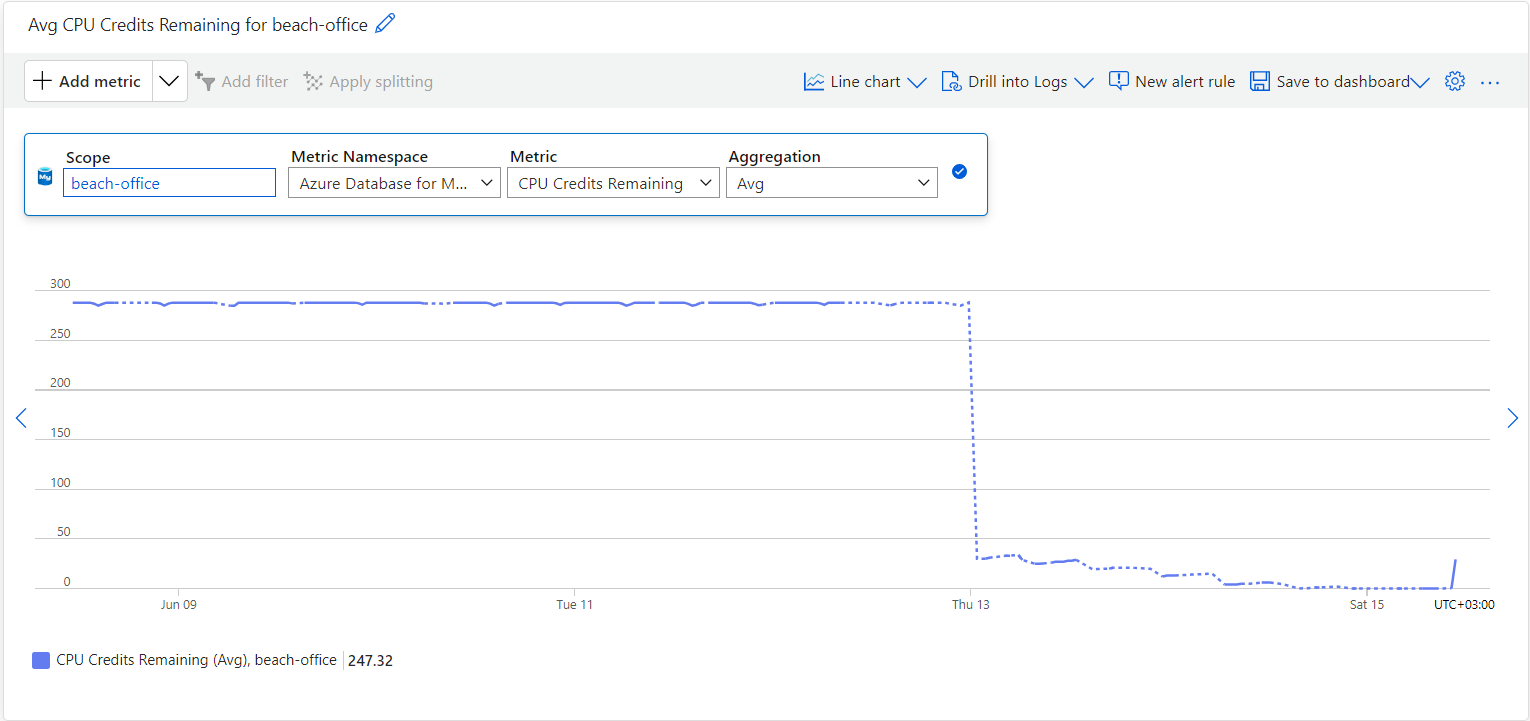
Task: Open the Save to dashboard chevron menu
Action: (x=1421, y=81)
